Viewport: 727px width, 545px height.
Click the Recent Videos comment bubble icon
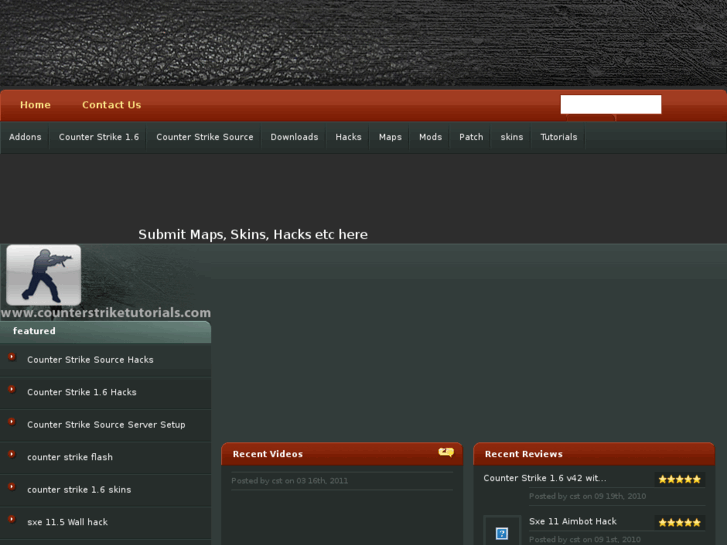[446, 452]
